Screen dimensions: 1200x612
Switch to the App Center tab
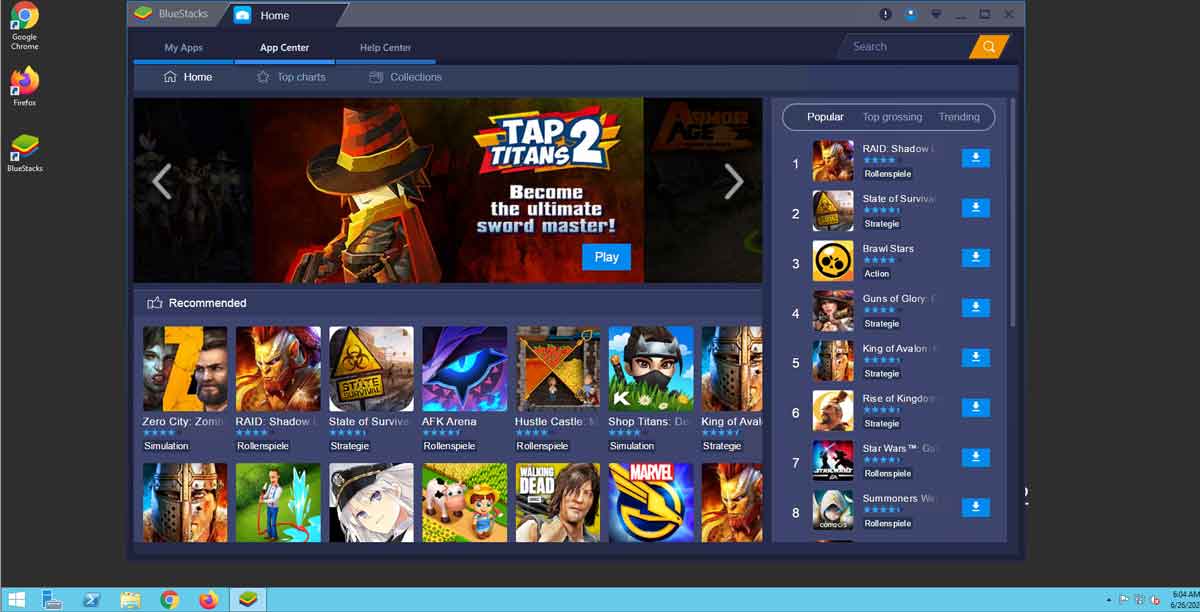pos(284,48)
